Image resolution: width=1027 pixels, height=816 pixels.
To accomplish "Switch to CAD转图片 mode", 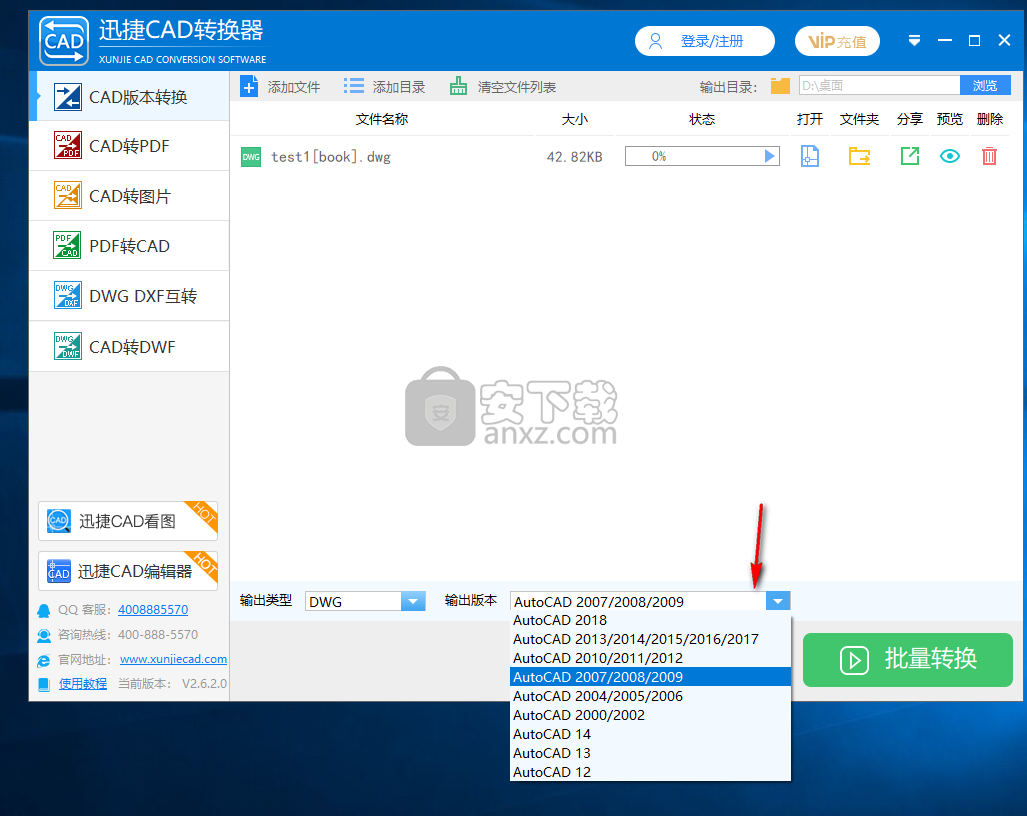I will pyautogui.click(x=129, y=196).
